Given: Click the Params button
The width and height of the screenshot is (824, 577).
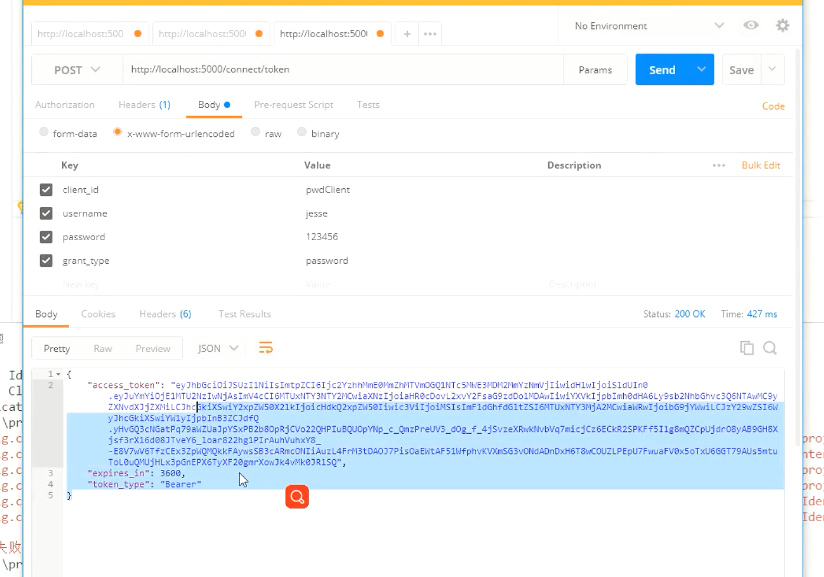Looking at the screenshot, I should pos(595,70).
